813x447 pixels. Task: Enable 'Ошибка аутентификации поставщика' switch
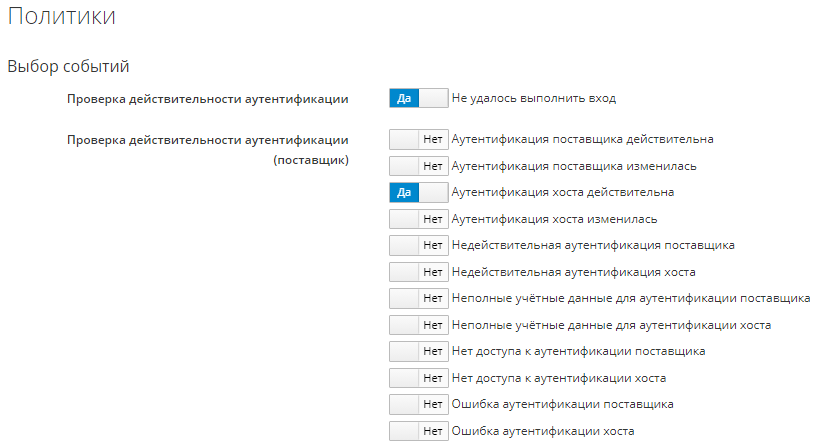(418, 405)
